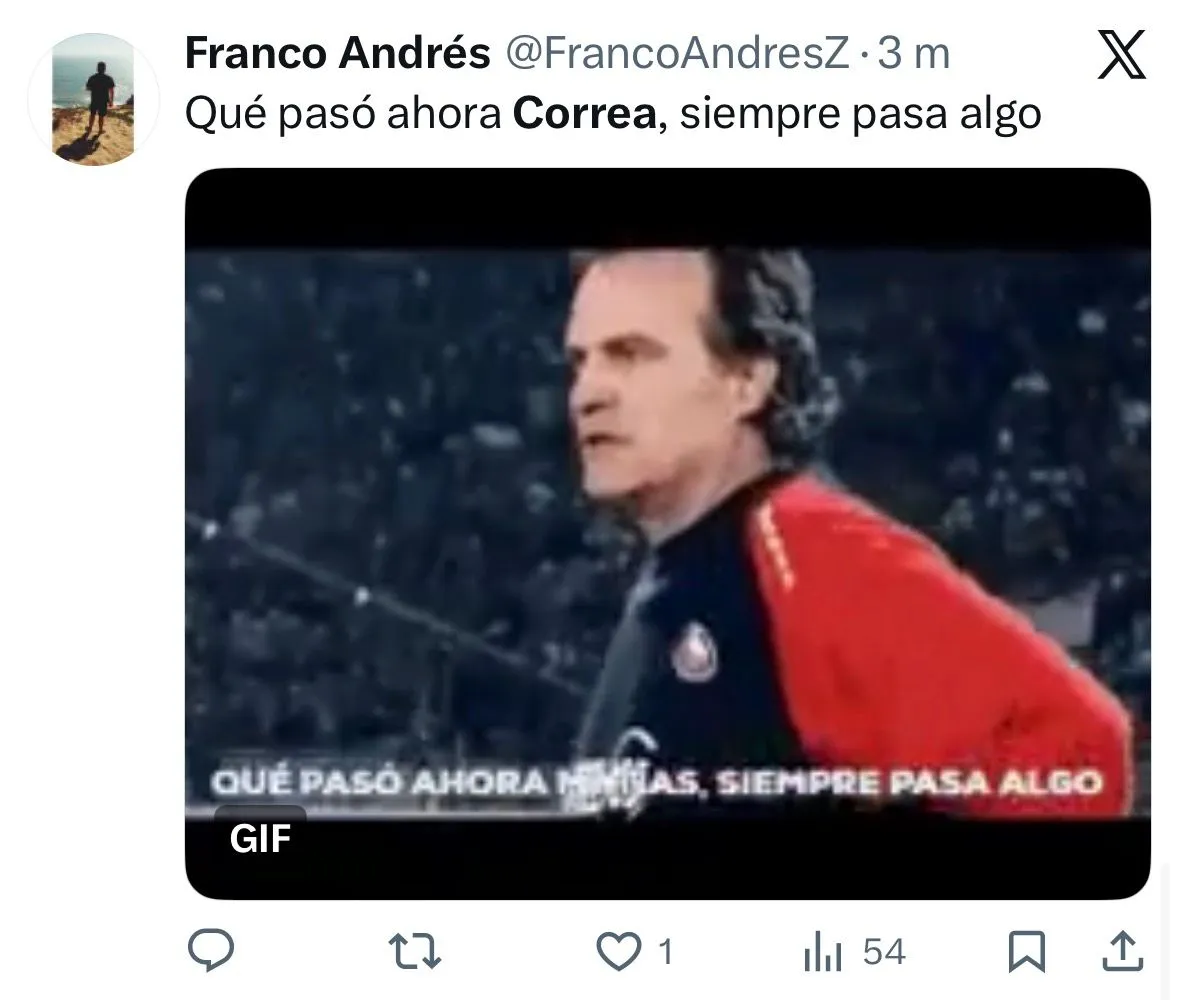The image size is (1179, 1000).
Task: Open the Franco Andrés display name
Action: [x=338, y=53]
